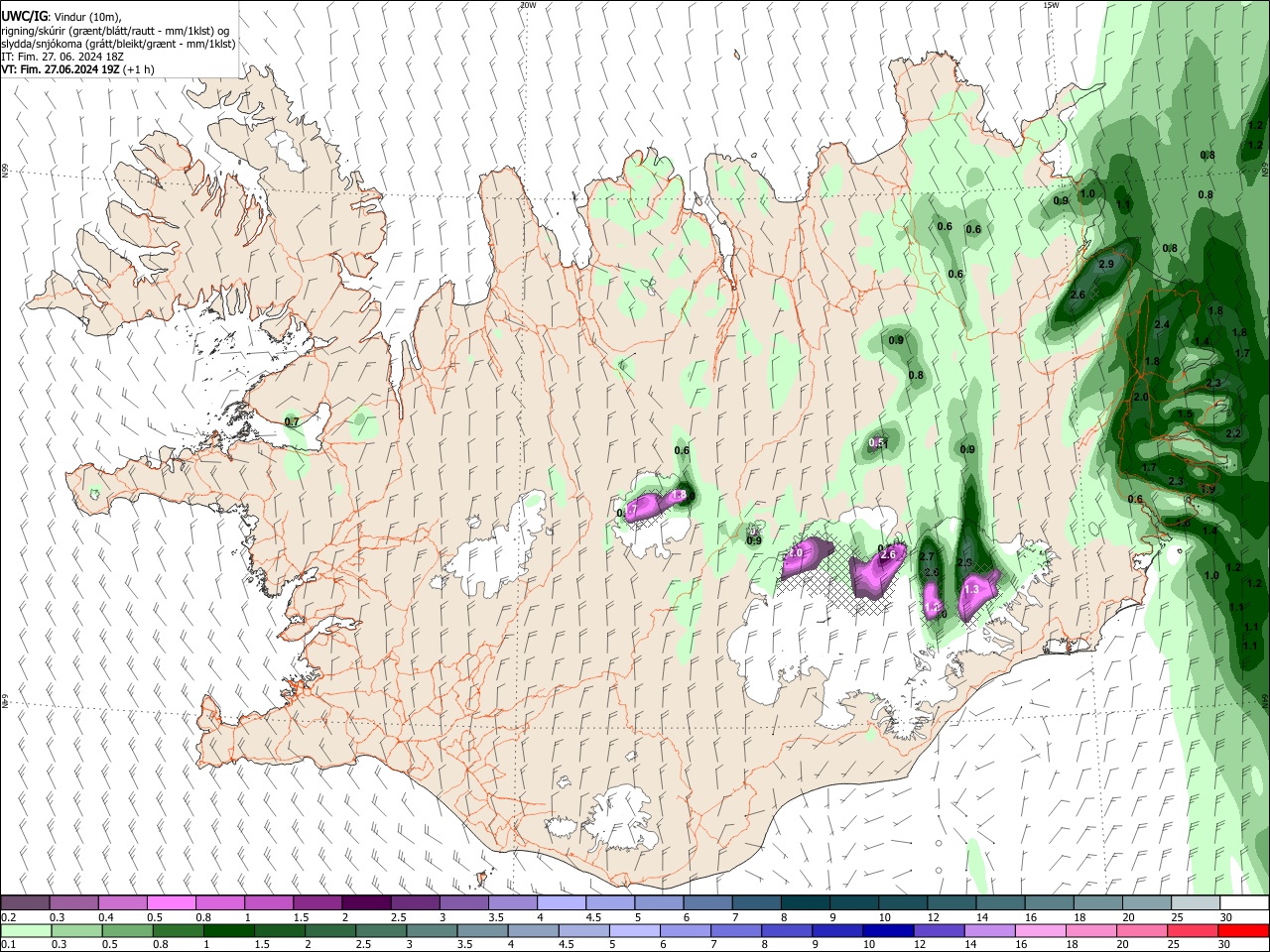Viewport: 1270px width, 952px height.
Task: Click the '4.5' label in the top legend row
Action: pyautogui.click(x=593, y=917)
